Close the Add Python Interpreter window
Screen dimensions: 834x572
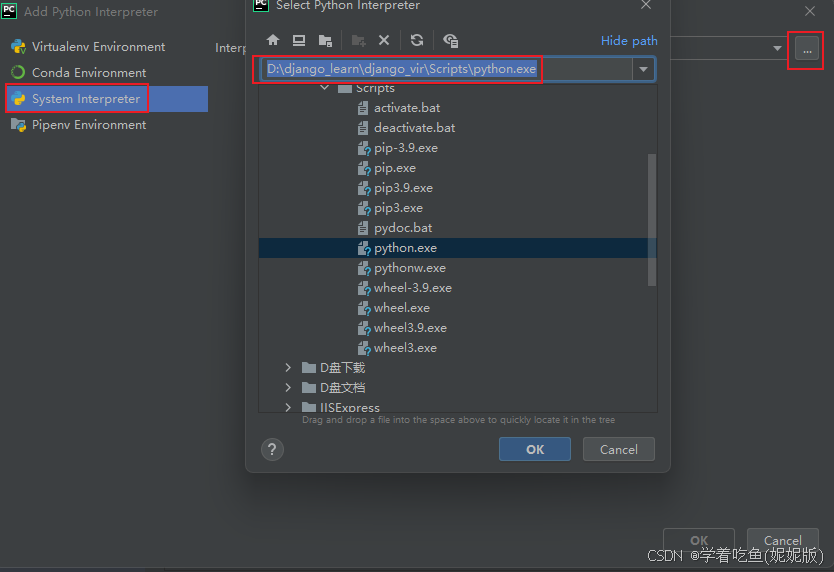810,11
